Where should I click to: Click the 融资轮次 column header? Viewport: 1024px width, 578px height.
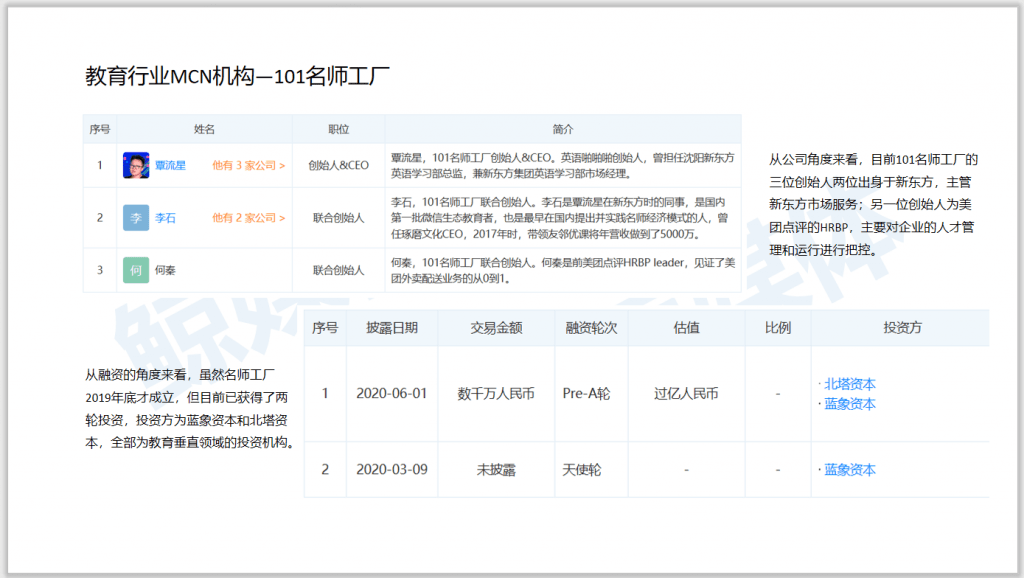click(x=590, y=328)
